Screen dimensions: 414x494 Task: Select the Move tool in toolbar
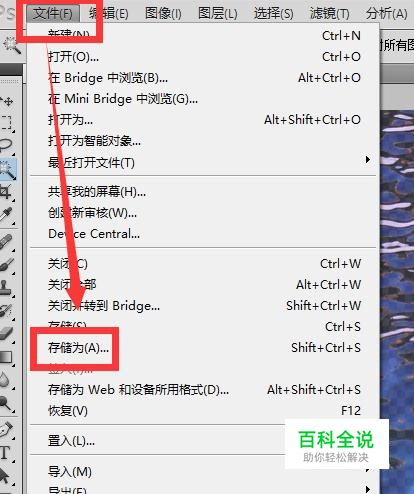7,101
